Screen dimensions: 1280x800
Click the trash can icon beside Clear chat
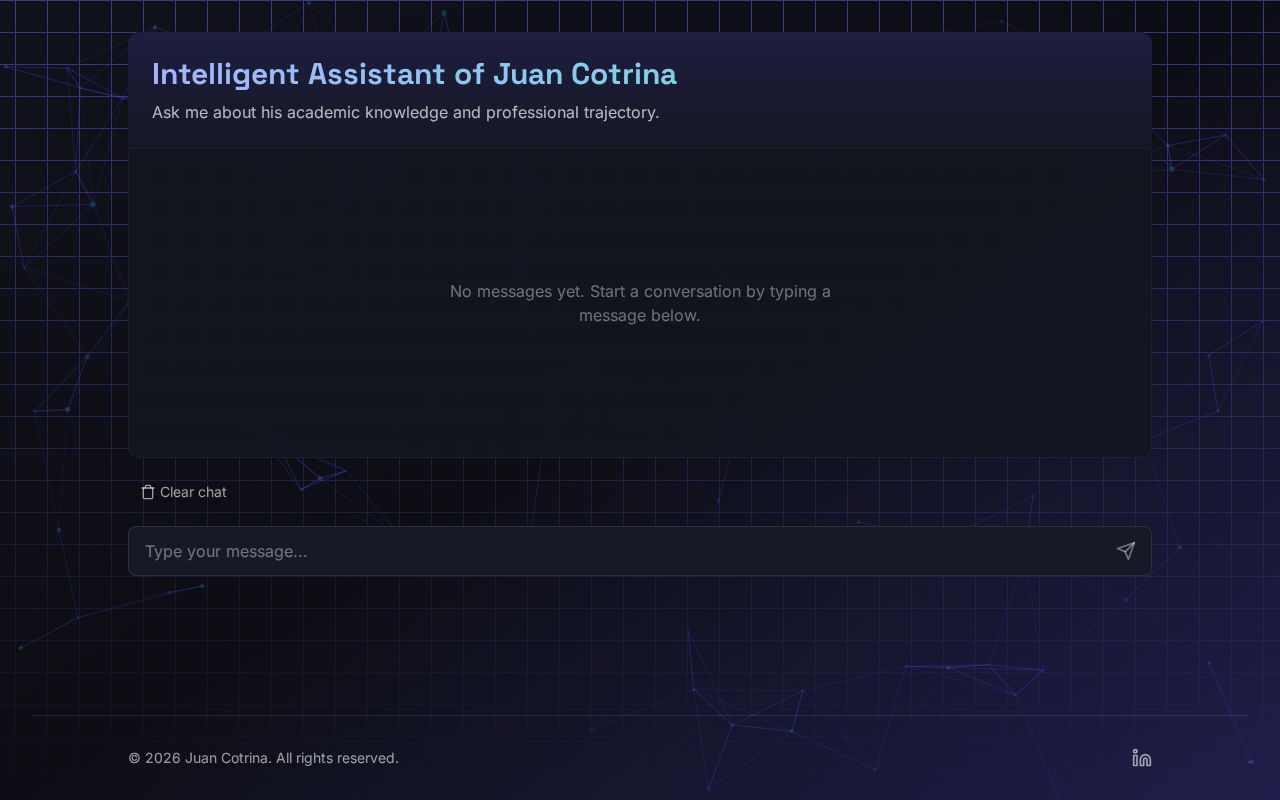click(148, 492)
